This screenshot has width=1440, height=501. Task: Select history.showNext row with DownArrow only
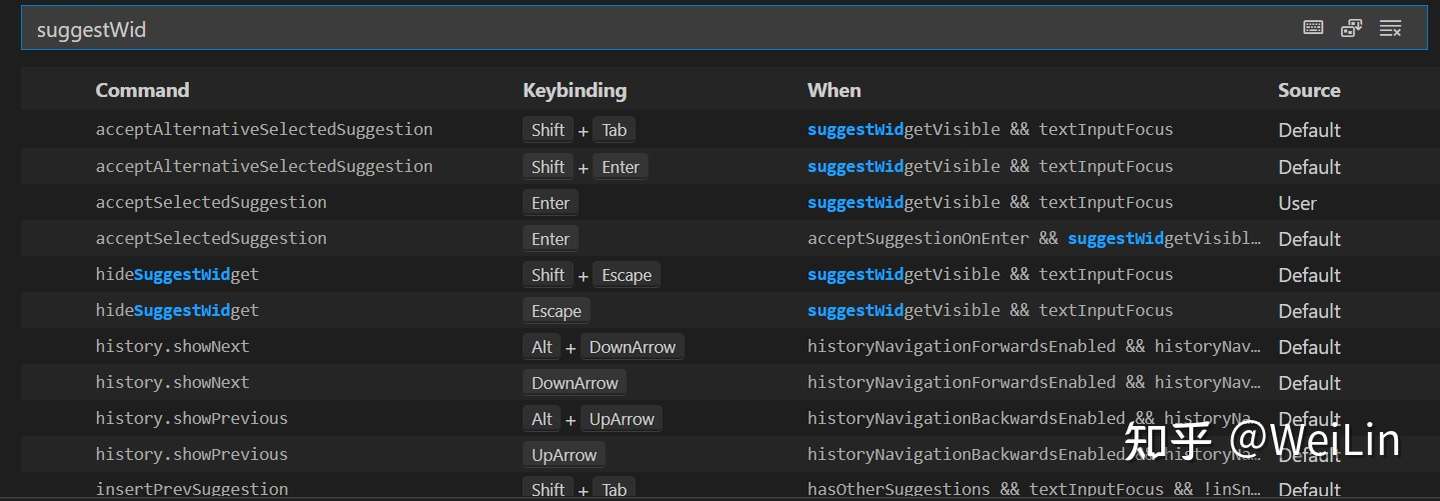pos(172,383)
